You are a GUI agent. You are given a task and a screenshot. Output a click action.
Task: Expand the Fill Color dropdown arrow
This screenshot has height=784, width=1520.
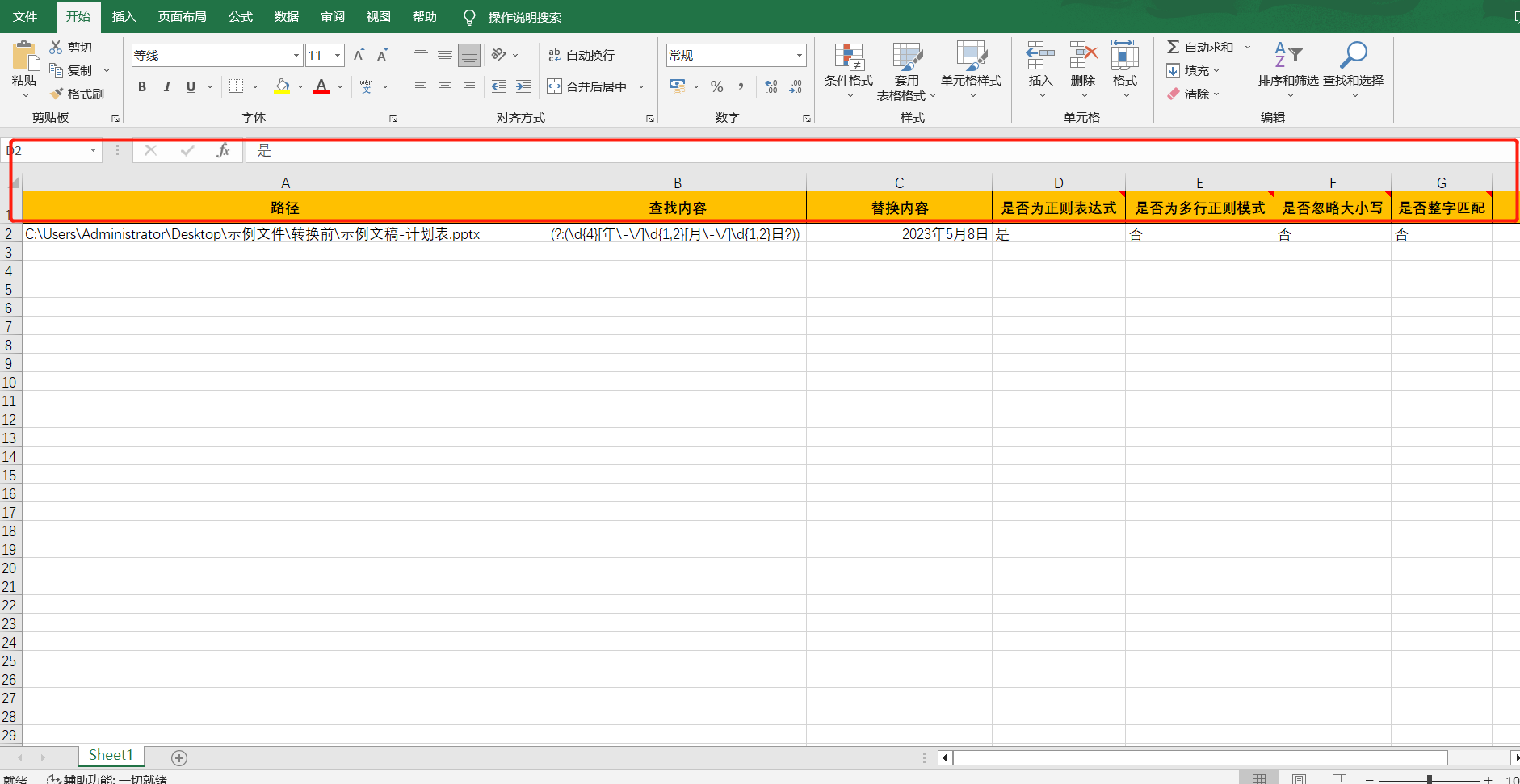(x=300, y=86)
